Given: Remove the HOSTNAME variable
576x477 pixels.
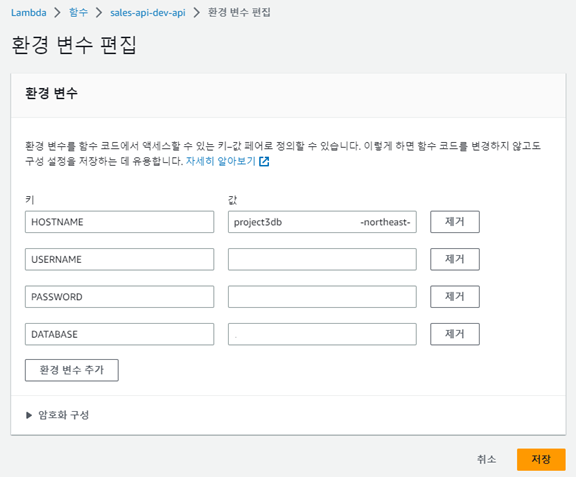Looking at the screenshot, I should tap(455, 222).
